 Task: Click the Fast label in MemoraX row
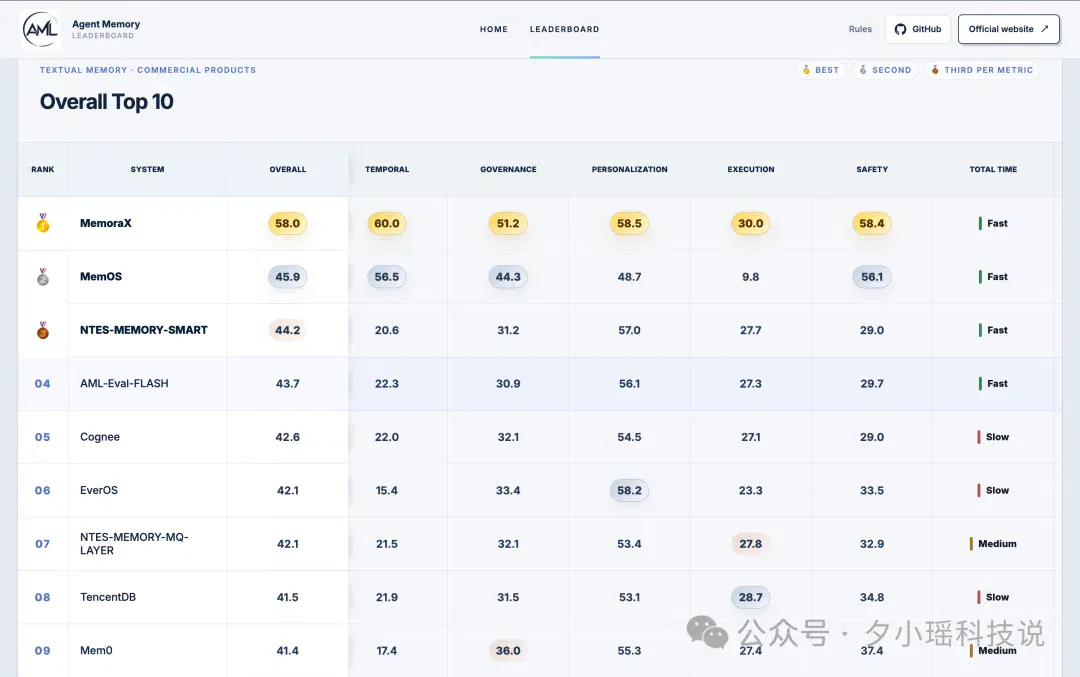click(997, 223)
